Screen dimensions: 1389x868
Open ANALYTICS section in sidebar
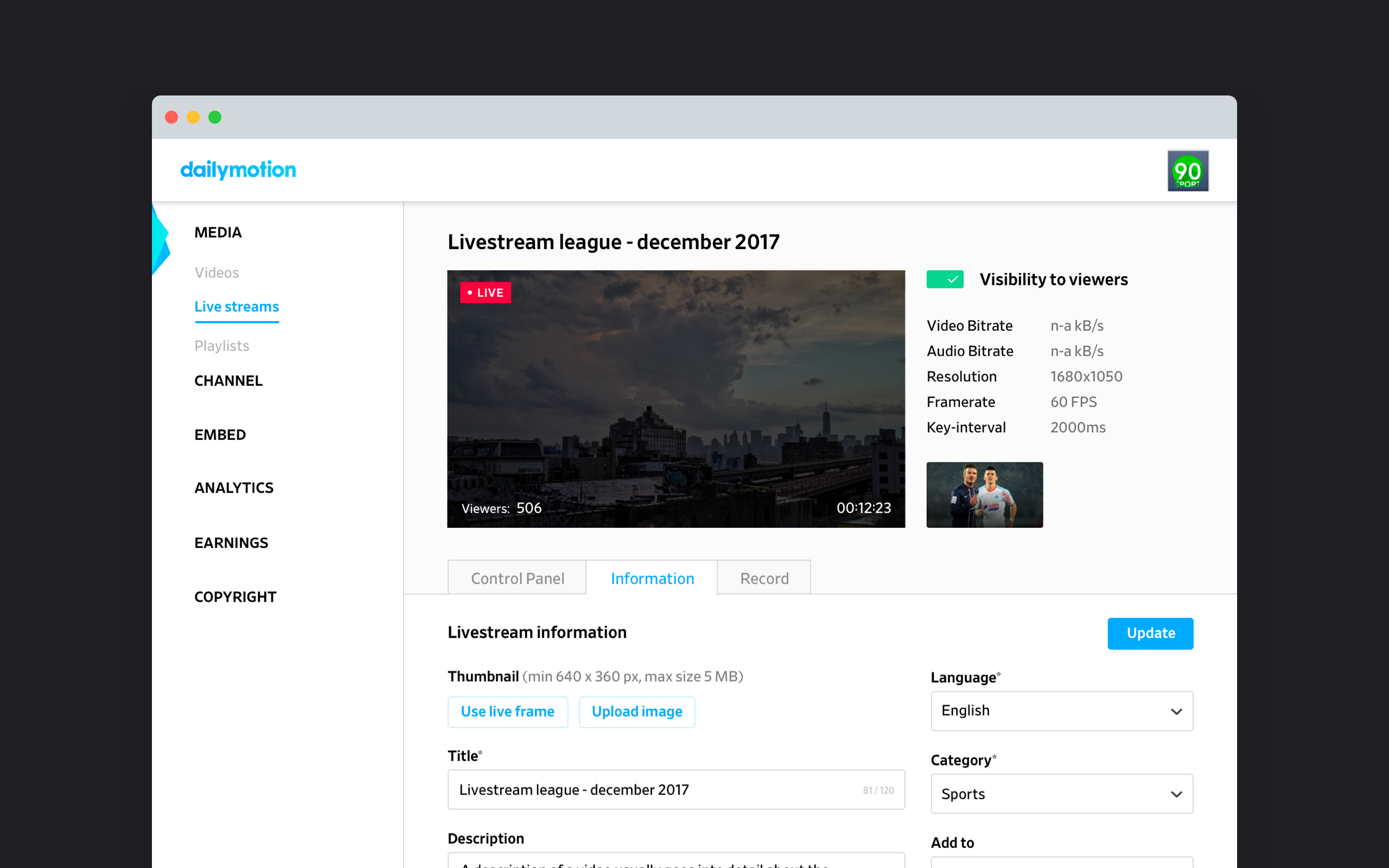tap(234, 487)
